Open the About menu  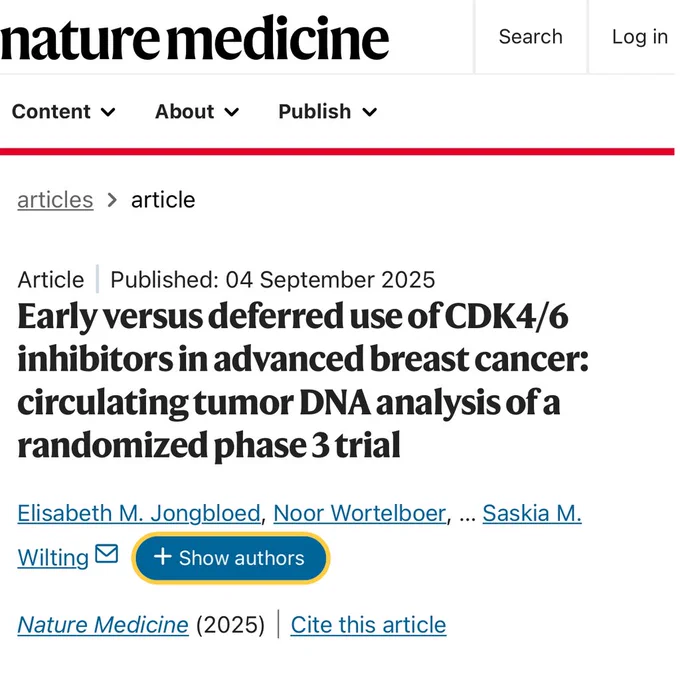197,112
